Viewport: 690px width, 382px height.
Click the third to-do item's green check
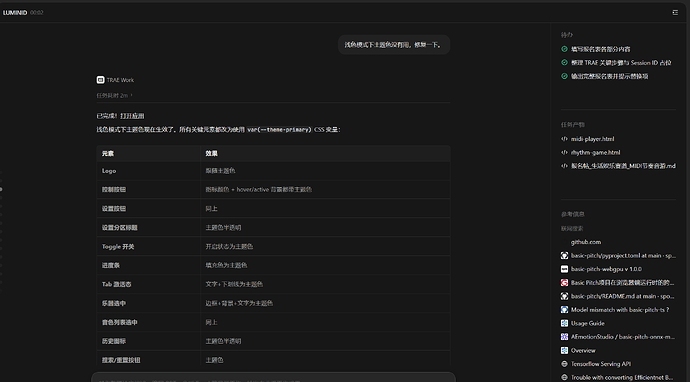point(564,76)
